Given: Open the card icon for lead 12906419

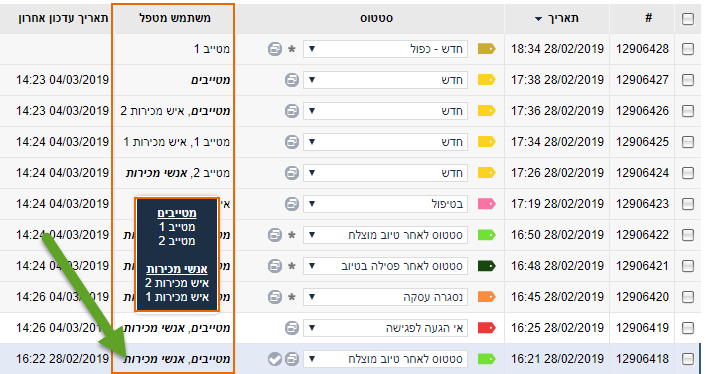Looking at the screenshot, I should coord(292,328).
